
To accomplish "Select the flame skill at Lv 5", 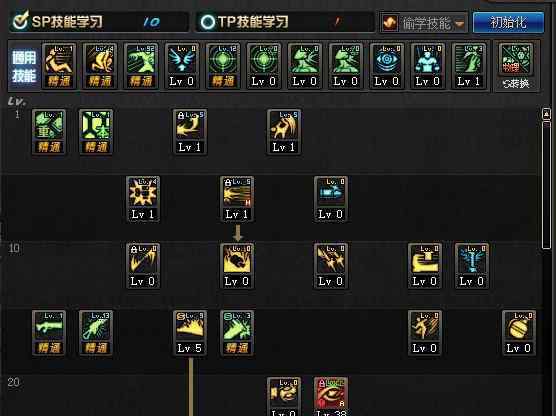I will tap(190, 333).
